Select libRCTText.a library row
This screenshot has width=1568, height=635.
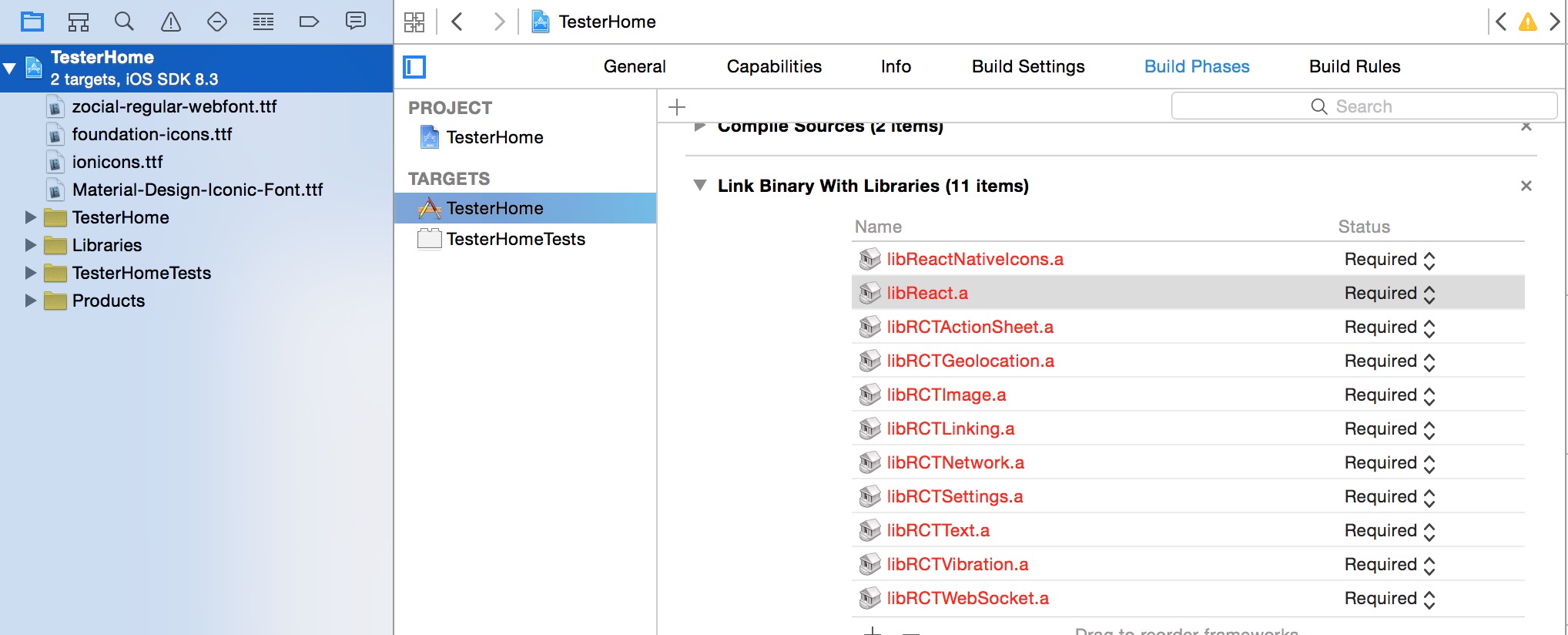pyautogui.click(x=1188, y=530)
